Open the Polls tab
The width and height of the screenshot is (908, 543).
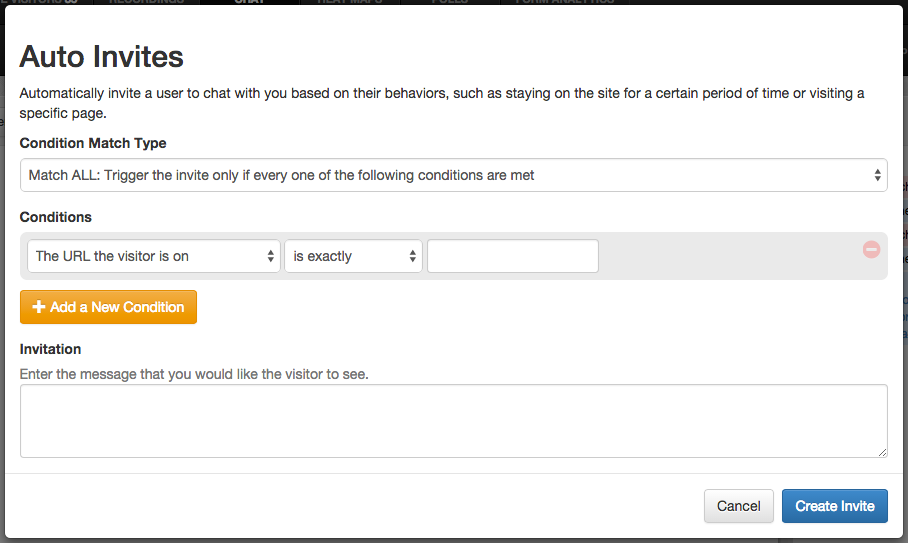tap(450, 2)
